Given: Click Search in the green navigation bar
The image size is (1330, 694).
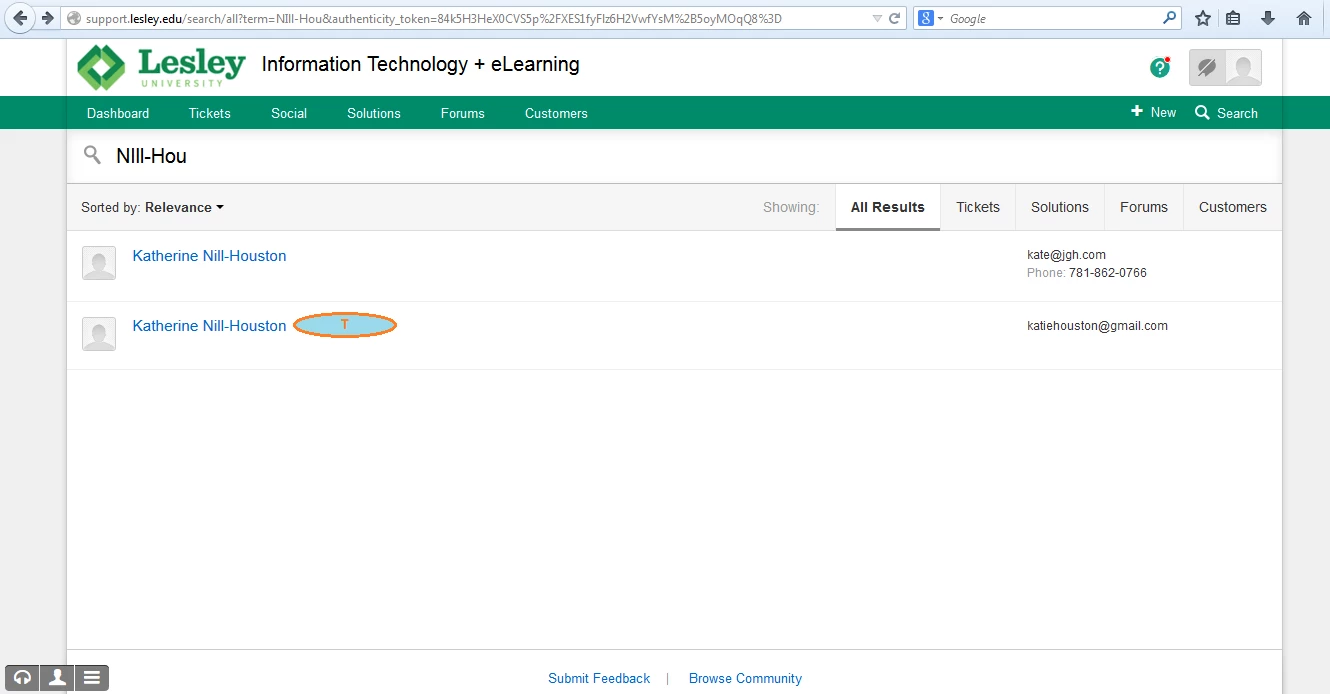Looking at the screenshot, I should click(1226, 113).
